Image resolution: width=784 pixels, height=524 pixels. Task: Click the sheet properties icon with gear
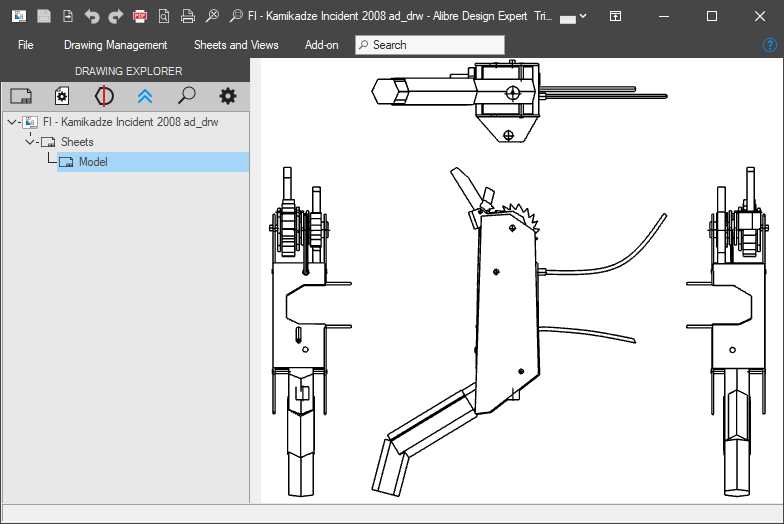coord(62,96)
